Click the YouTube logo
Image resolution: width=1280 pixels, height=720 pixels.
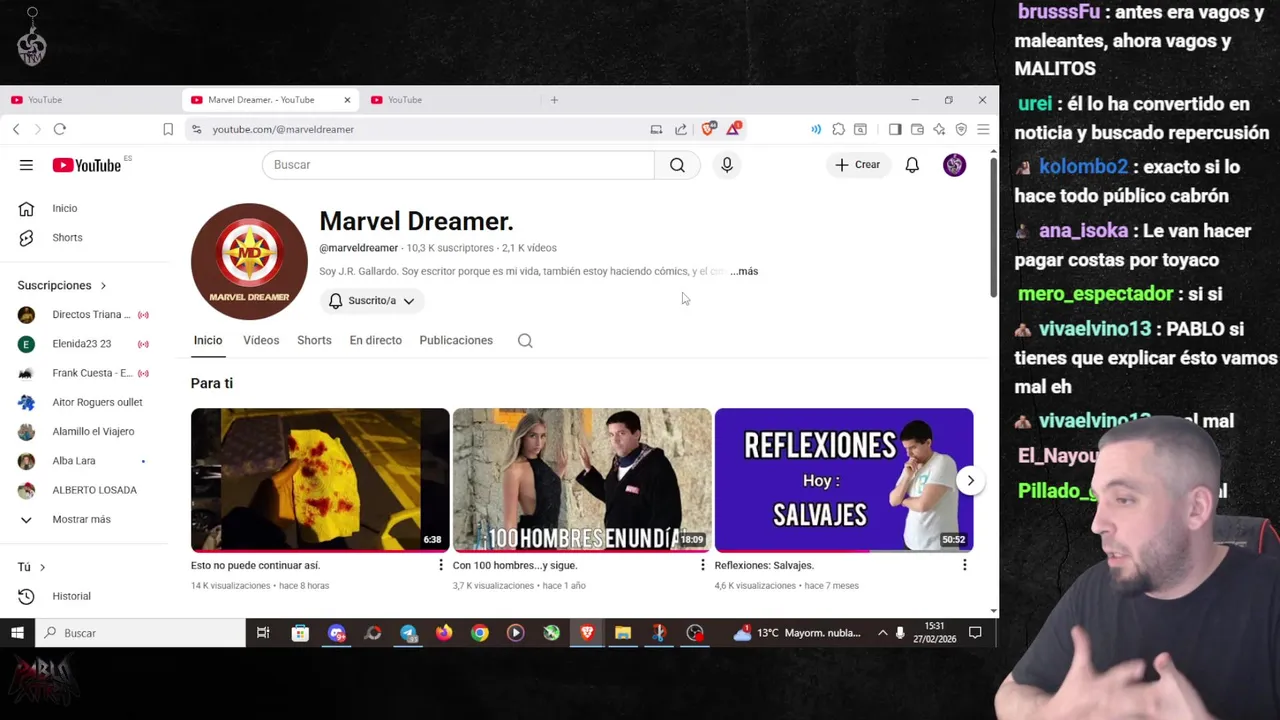(x=87, y=165)
